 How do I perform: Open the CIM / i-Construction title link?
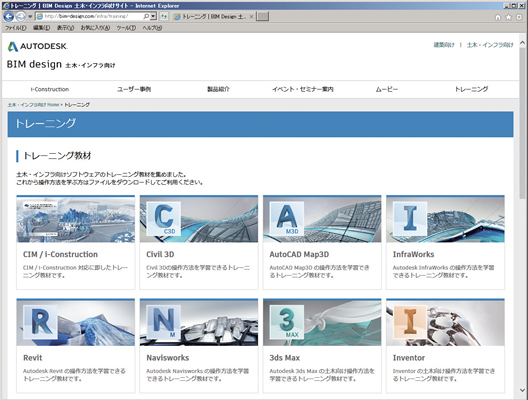60,255
